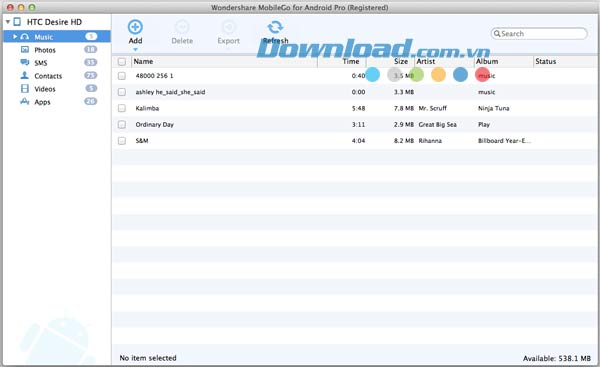Click the Export toolbar icon
The image size is (600, 367).
(x=228, y=27)
